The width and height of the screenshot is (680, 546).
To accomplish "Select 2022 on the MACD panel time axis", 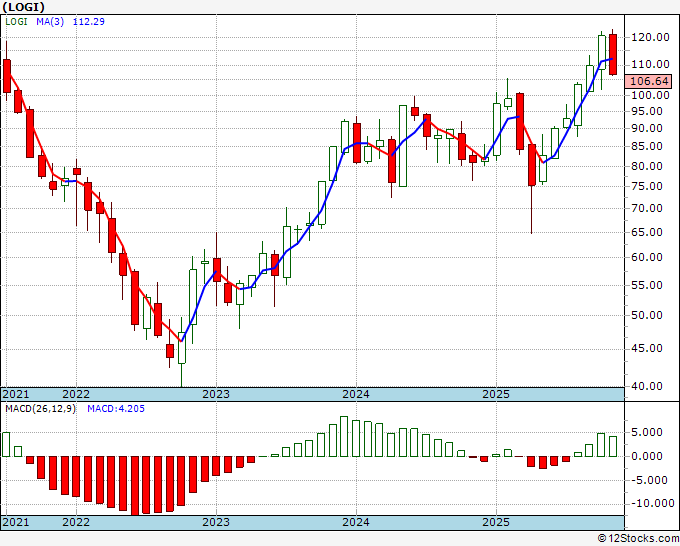I will [76, 522].
